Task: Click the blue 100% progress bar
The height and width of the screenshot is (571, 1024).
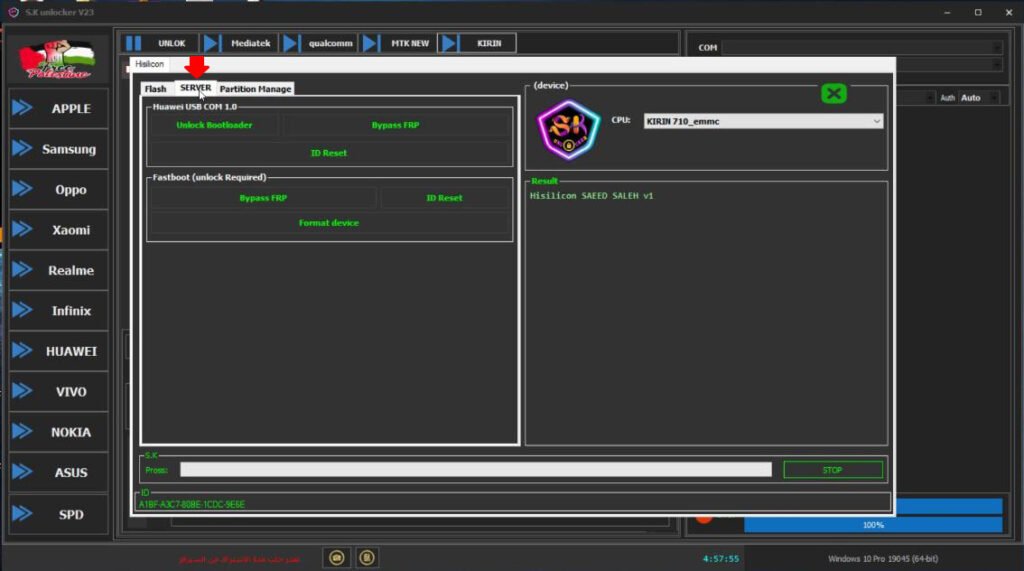Action: [x=873, y=525]
